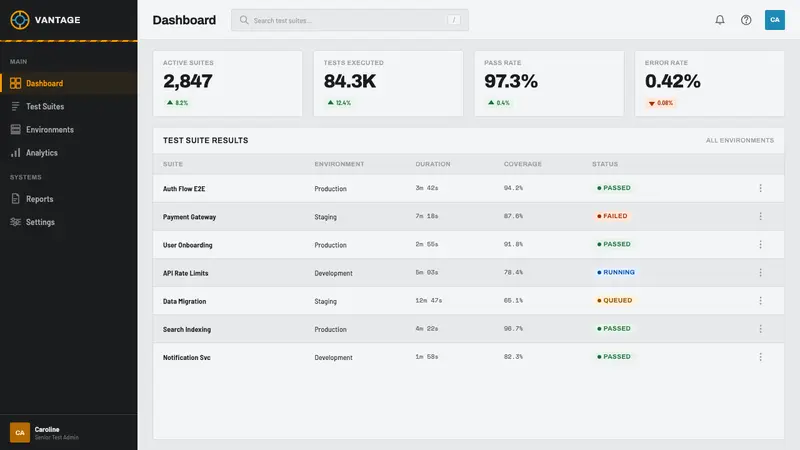Screen dimensions: 800x450
Task: Click the Analytics bar chart icon
Action: 15,153
